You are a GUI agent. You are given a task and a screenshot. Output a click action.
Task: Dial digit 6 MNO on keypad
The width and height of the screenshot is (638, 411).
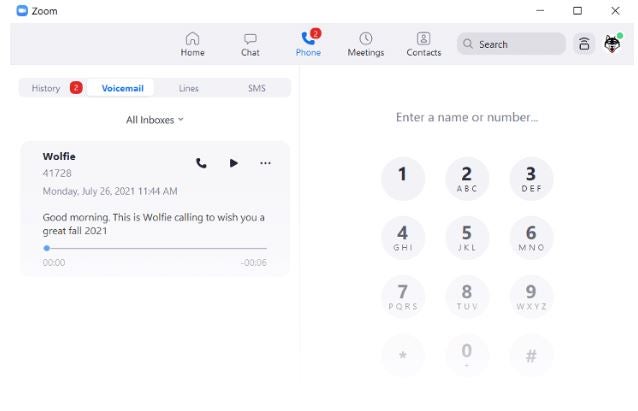(x=531, y=238)
